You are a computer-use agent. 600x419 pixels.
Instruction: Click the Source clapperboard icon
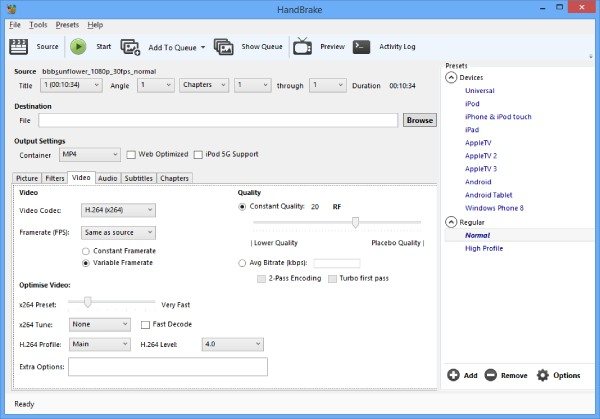18,47
